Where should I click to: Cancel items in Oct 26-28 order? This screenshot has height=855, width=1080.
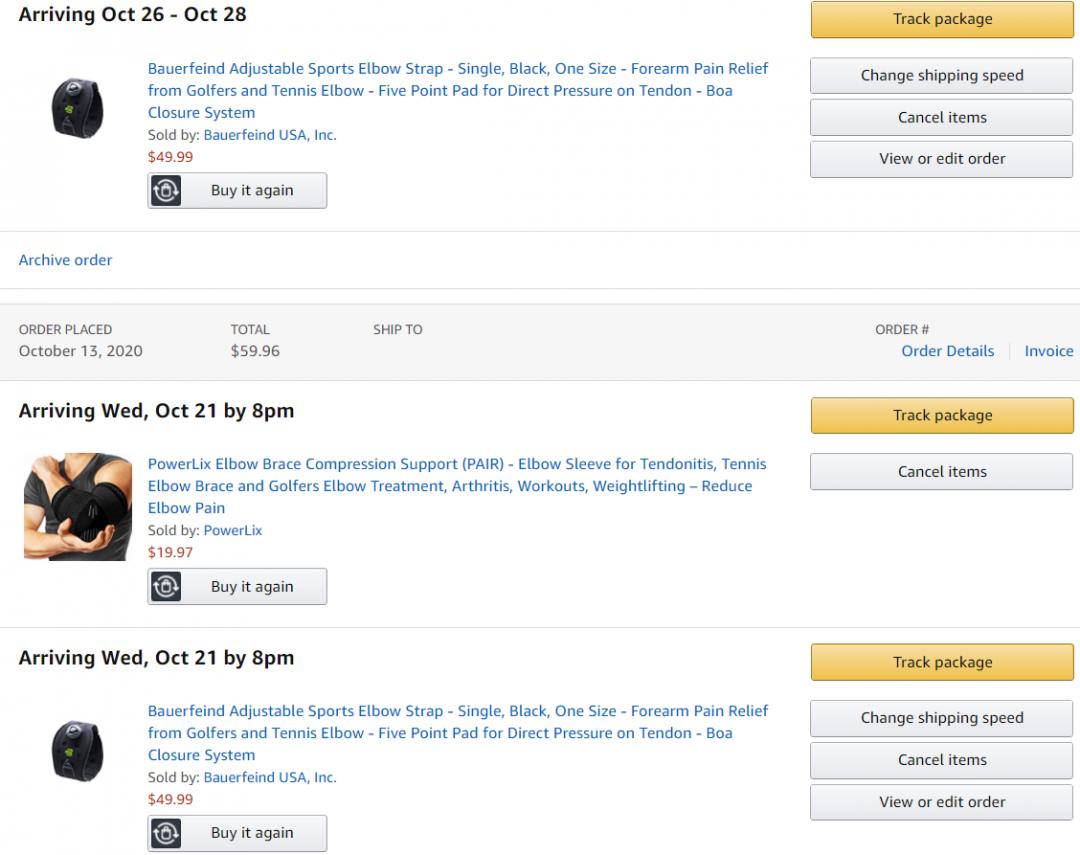[941, 118]
